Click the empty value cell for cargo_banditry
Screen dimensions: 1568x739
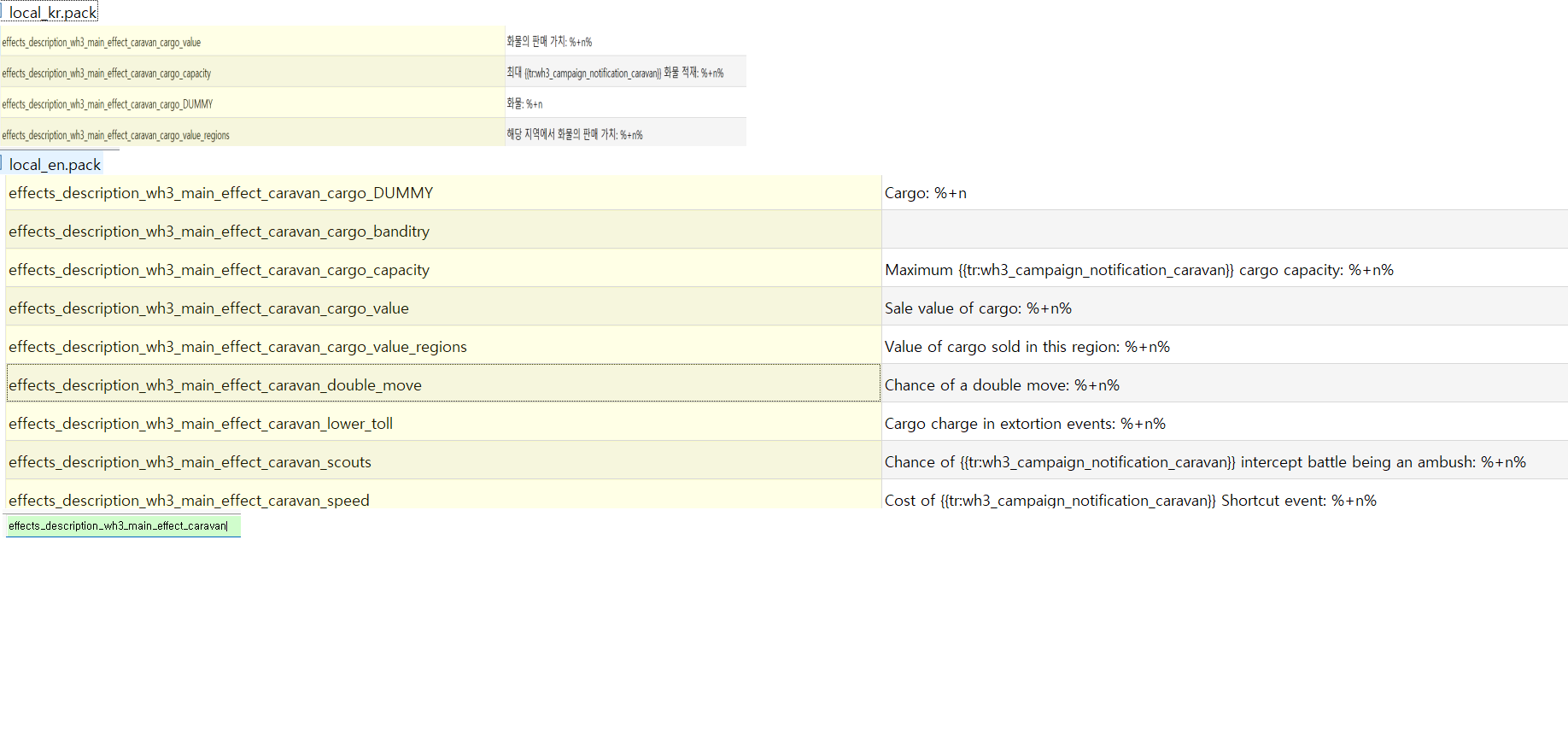pos(1223,232)
